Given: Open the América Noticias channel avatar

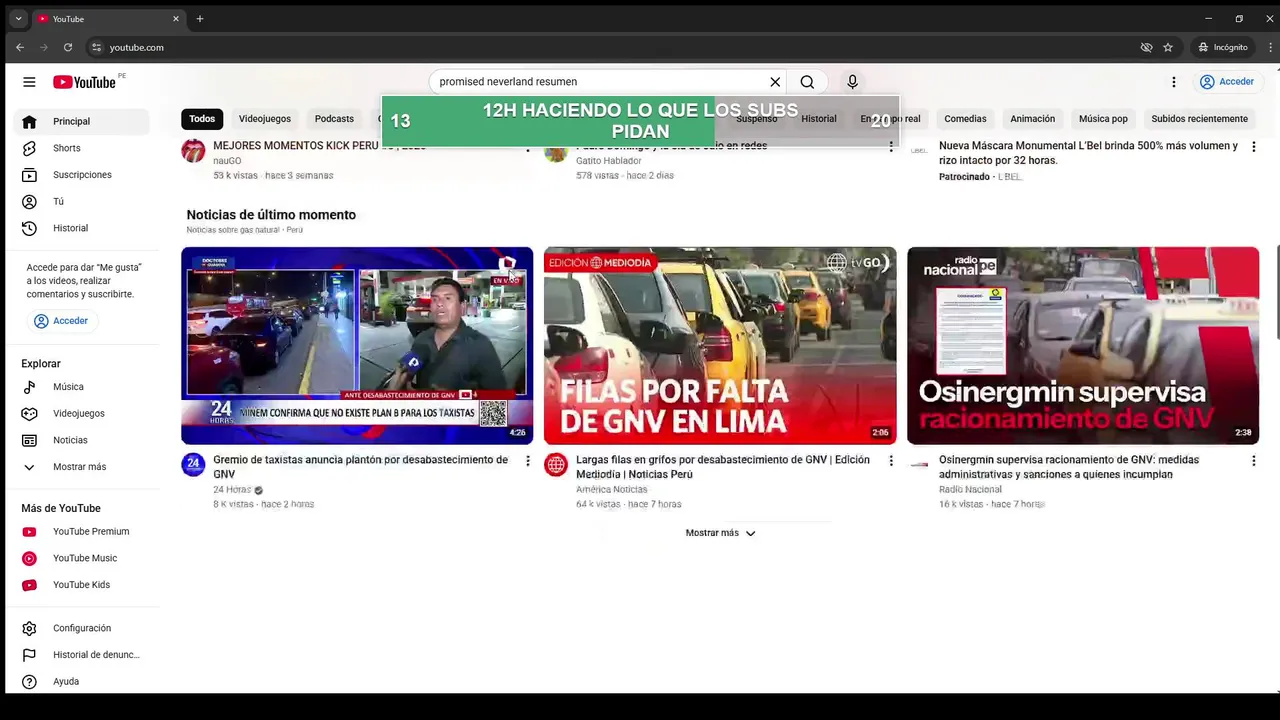Looking at the screenshot, I should (x=556, y=465).
